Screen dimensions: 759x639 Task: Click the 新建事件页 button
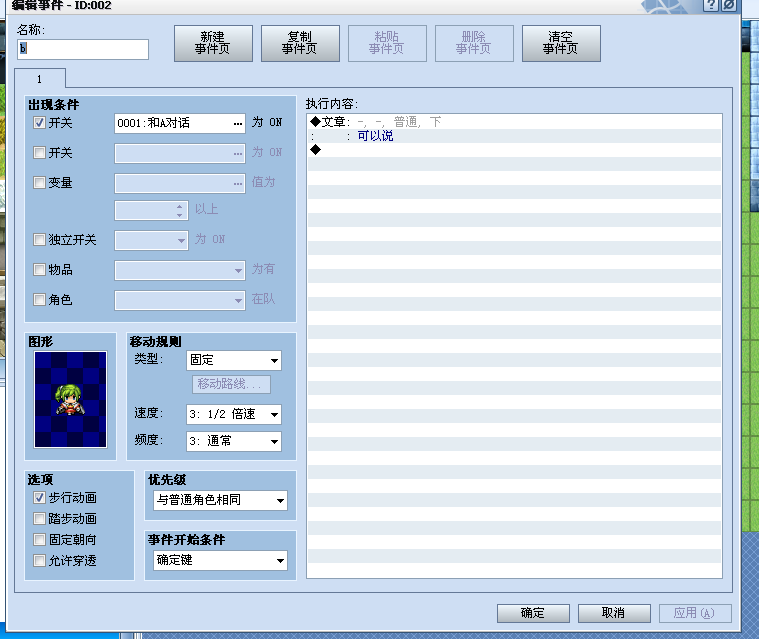(213, 43)
